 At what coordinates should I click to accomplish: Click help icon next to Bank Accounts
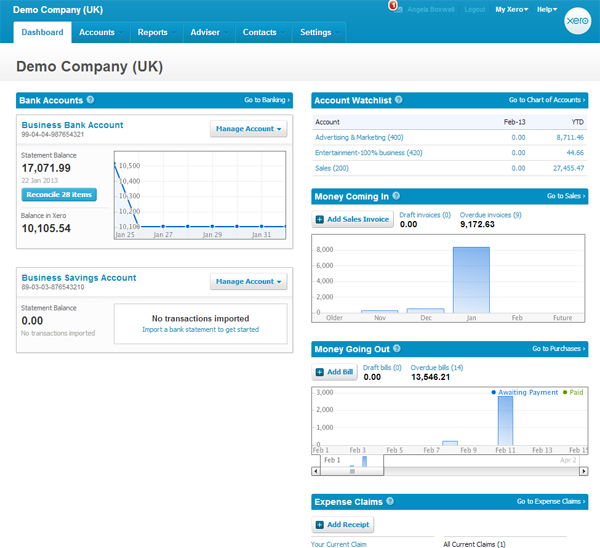tap(90, 100)
